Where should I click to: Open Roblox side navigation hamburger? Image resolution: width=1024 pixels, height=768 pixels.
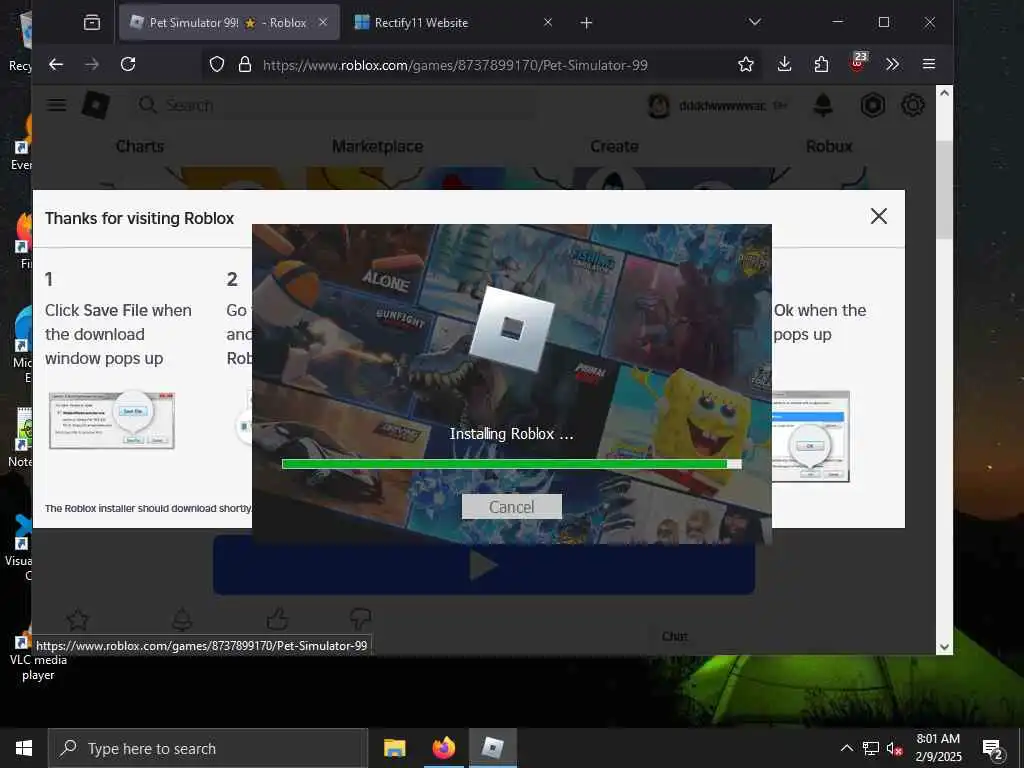pyautogui.click(x=57, y=105)
